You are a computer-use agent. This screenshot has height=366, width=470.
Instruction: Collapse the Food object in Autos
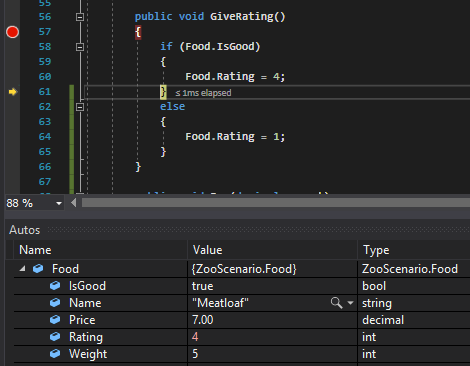coord(22,268)
